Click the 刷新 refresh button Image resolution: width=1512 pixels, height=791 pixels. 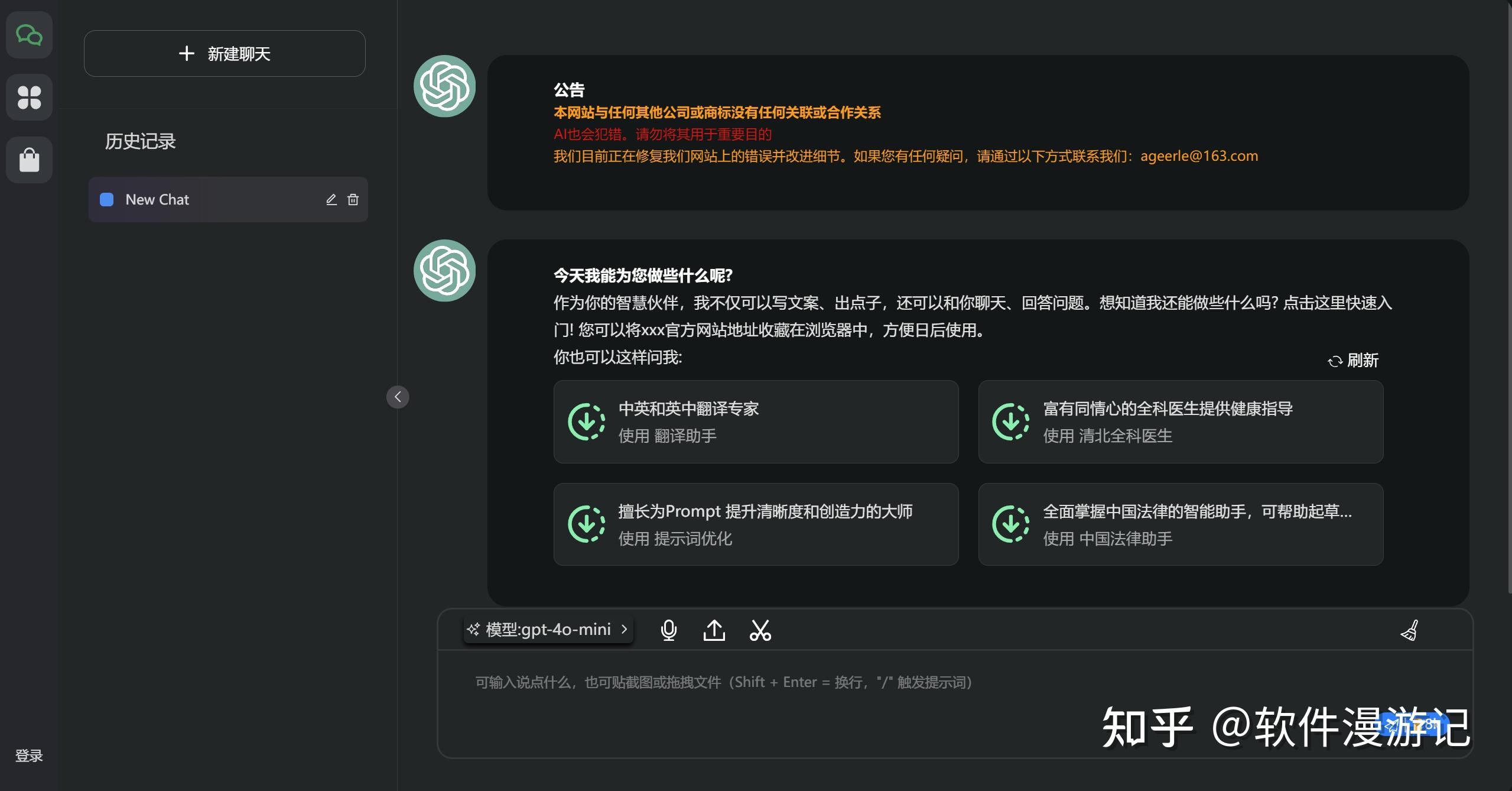pyautogui.click(x=1355, y=361)
